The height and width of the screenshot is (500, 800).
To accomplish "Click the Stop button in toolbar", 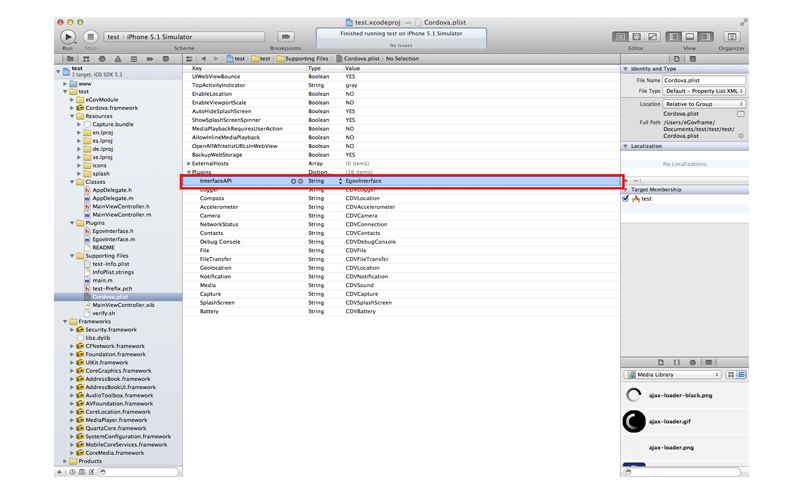I will (91, 37).
